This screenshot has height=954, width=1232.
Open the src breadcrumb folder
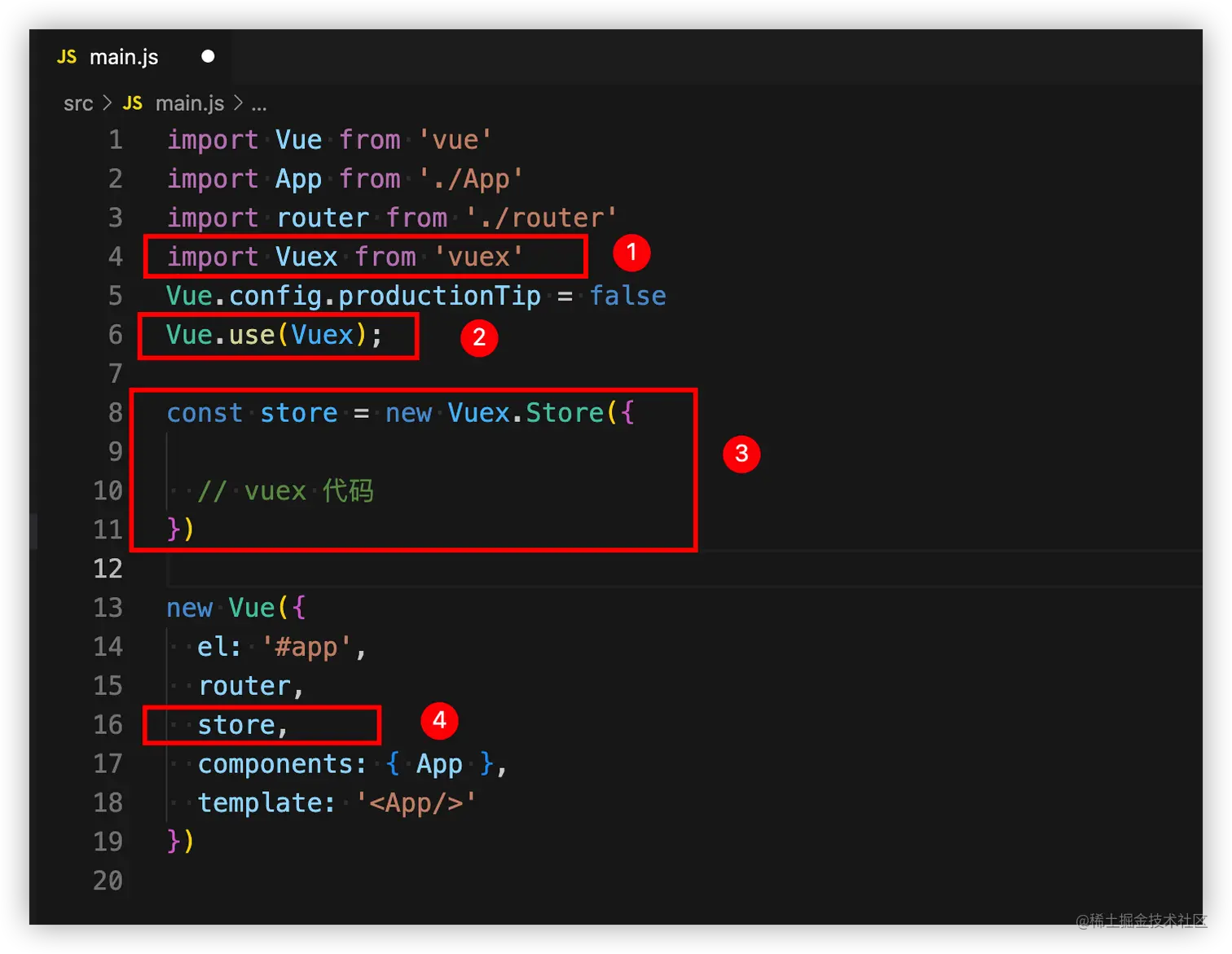click(78, 103)
